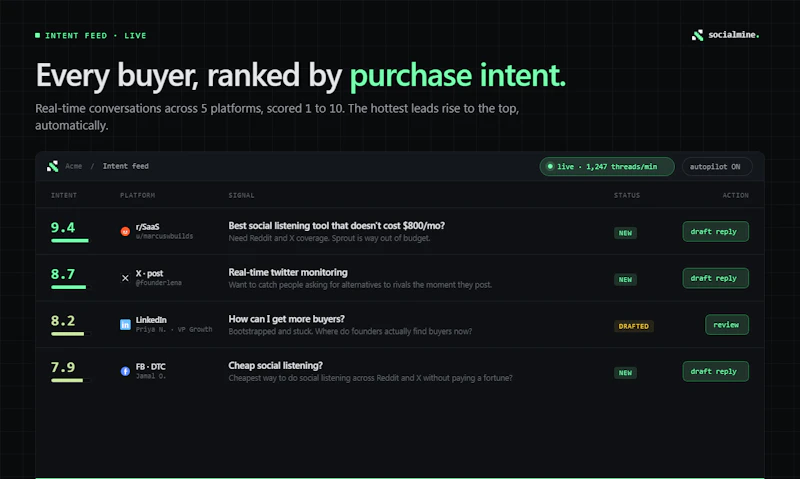Draft reply for Real-time twitter monitoring
The image size is (800, 479).
715,278
